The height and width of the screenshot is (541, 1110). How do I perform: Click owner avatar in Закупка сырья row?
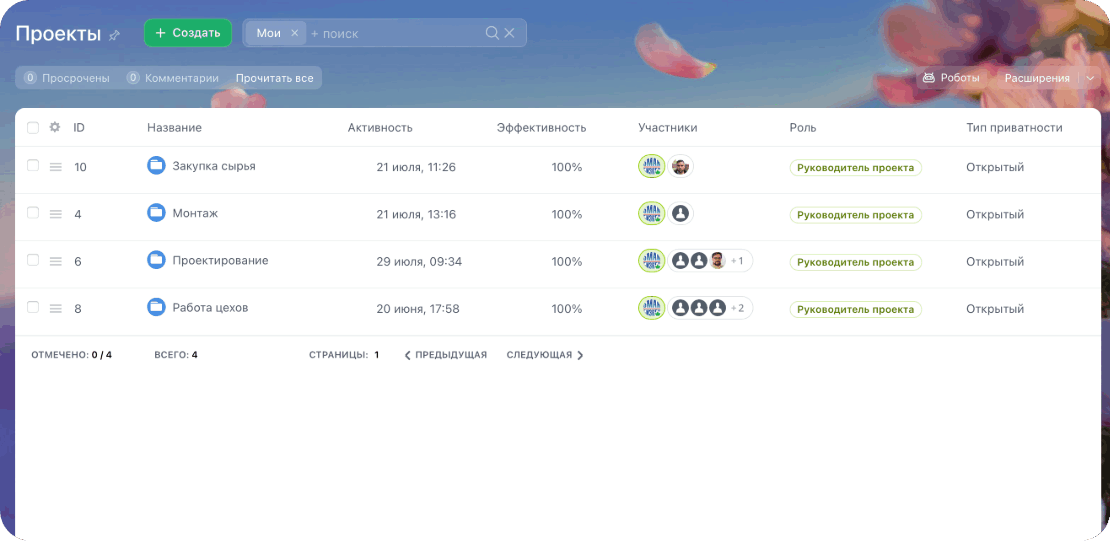coord(651,166)
